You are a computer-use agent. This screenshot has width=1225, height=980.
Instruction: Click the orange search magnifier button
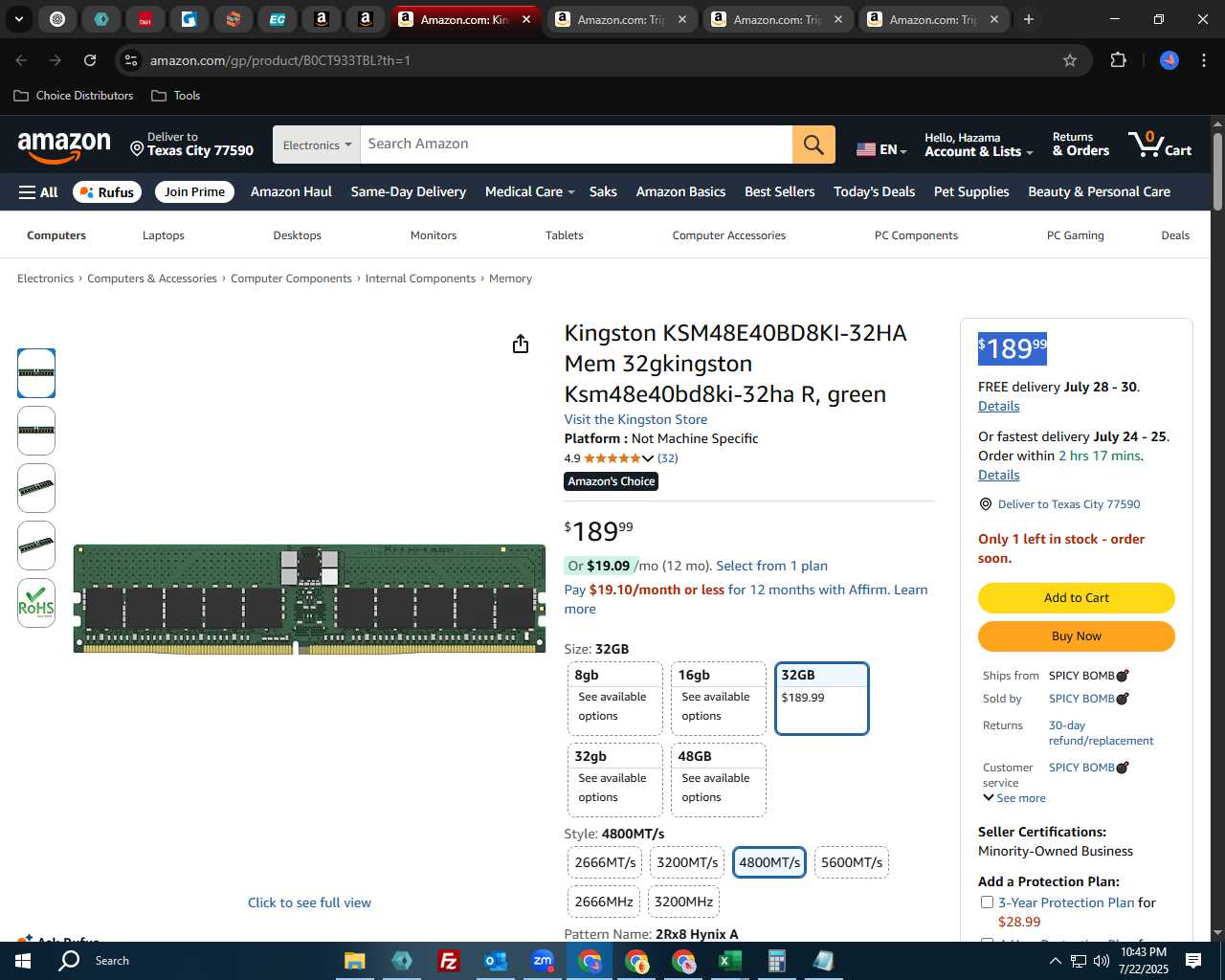tap(813, 145)
